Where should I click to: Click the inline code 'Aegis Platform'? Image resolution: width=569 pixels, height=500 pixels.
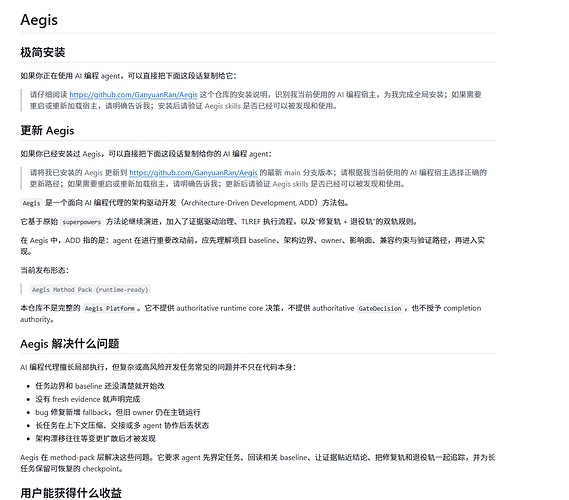pos(110,308)
